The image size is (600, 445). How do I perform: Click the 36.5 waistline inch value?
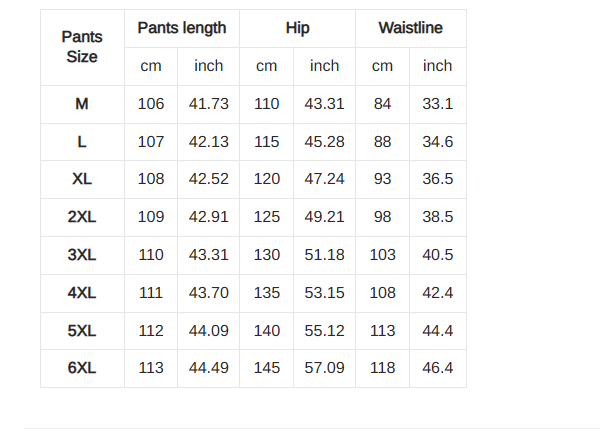[x=438, y=179]
